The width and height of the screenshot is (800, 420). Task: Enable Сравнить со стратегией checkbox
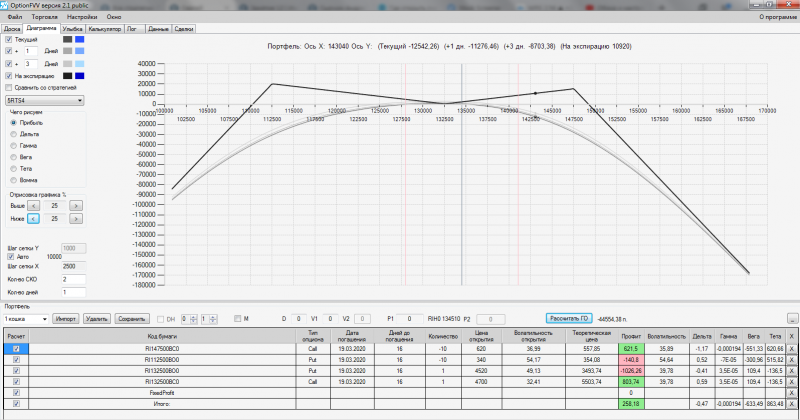pos(9,88)
